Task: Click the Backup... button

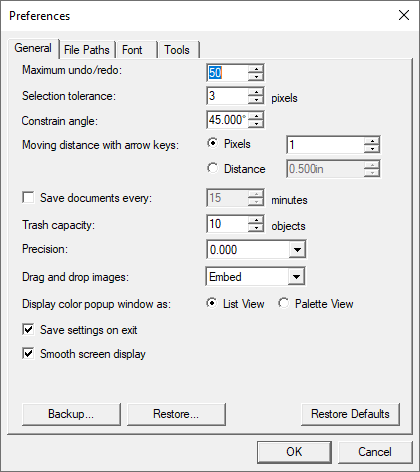Action: (71, 414)
